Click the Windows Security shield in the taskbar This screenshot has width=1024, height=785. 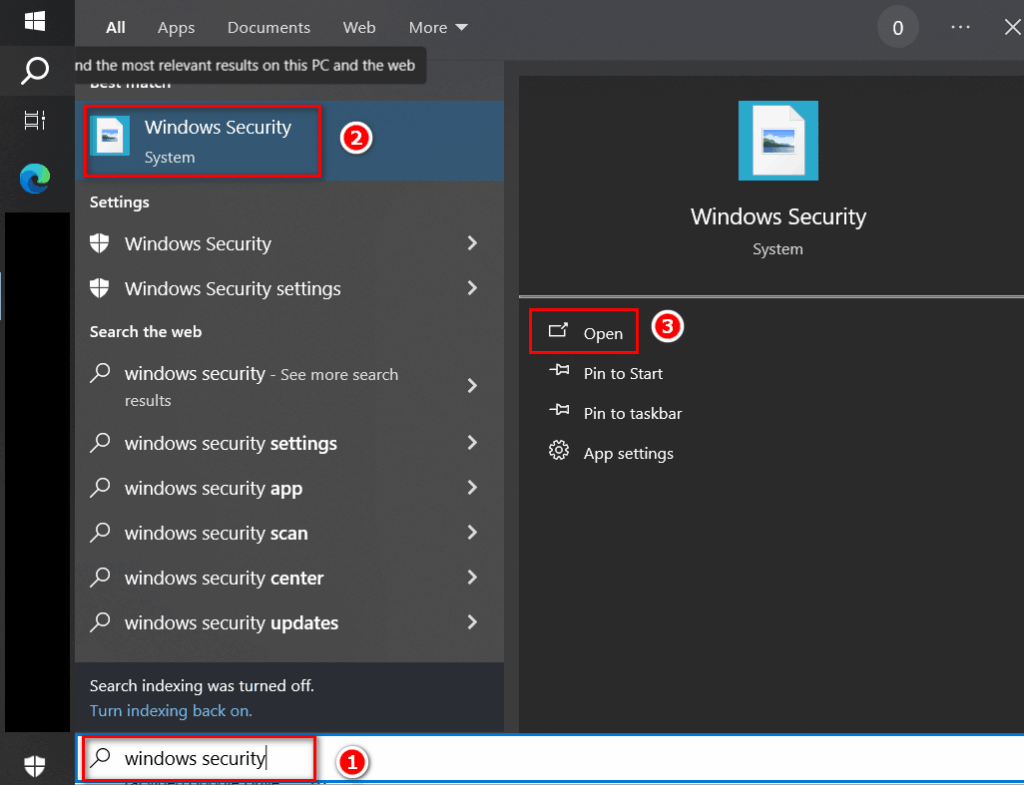(35, 765)
